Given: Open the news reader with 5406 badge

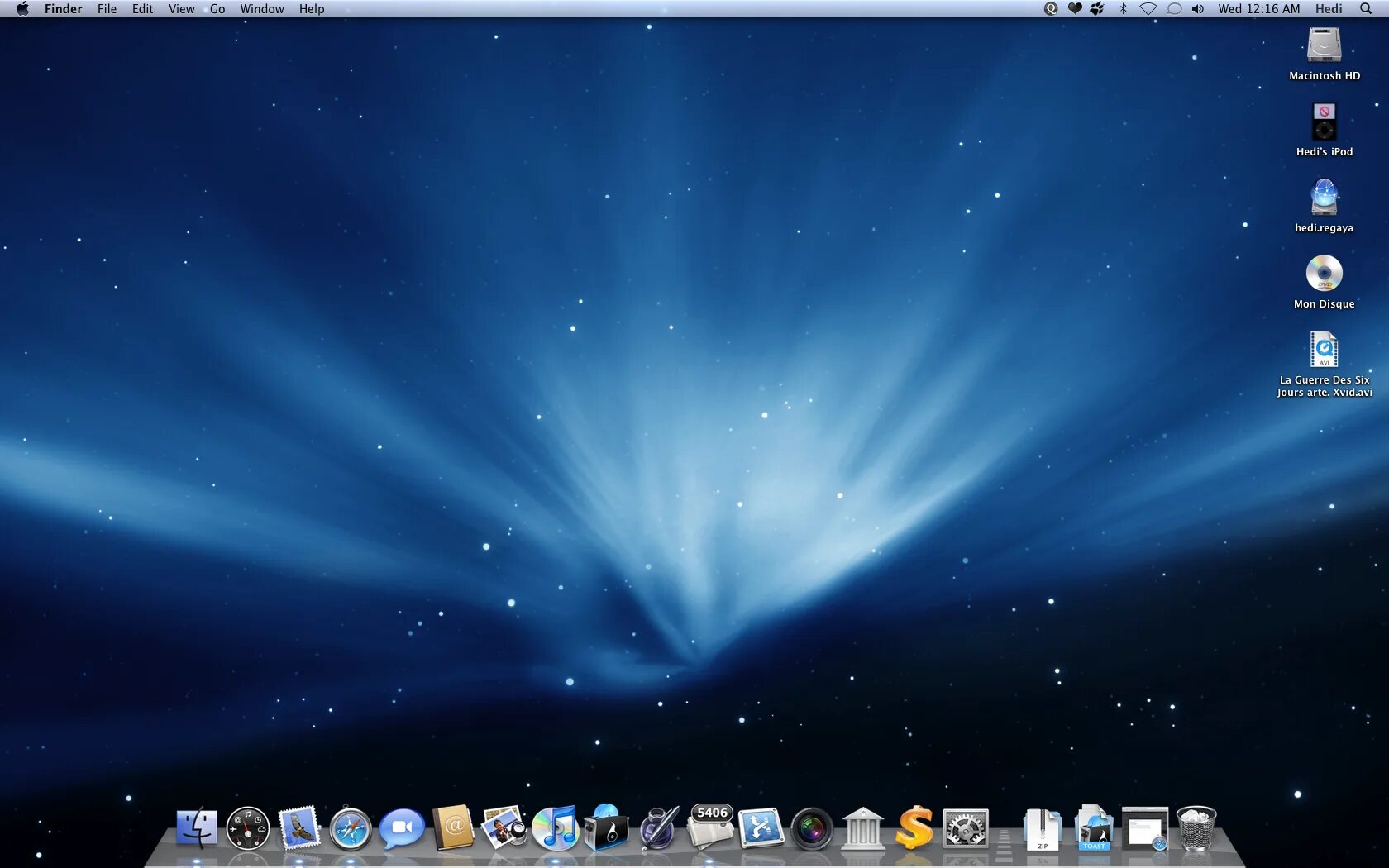Looking at the screenshot, I should tap(710, 827).
